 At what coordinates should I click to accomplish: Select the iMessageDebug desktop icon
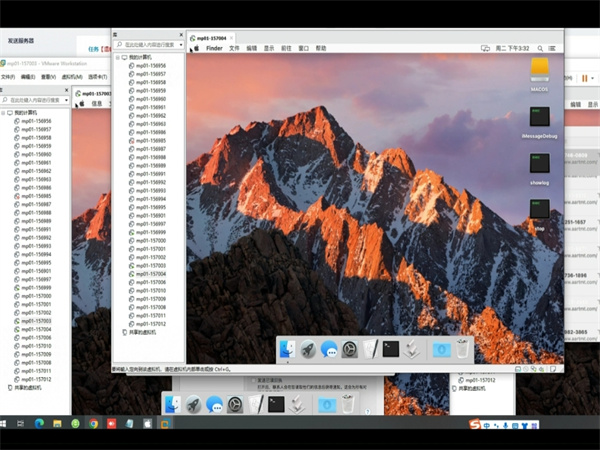pos(540,117)
